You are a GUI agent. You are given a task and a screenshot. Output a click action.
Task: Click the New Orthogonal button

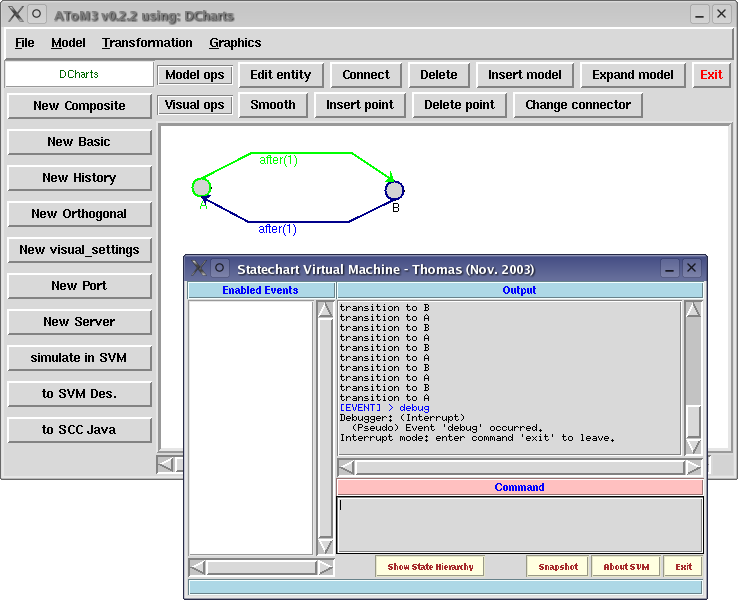click(79, 214)
